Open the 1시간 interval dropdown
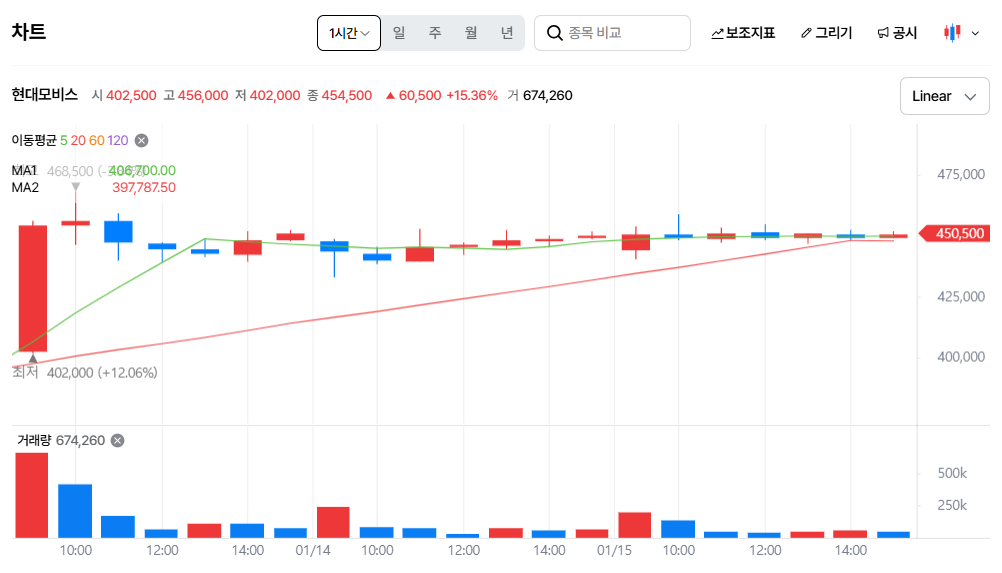1002x573 pixels. pos(349,33)
